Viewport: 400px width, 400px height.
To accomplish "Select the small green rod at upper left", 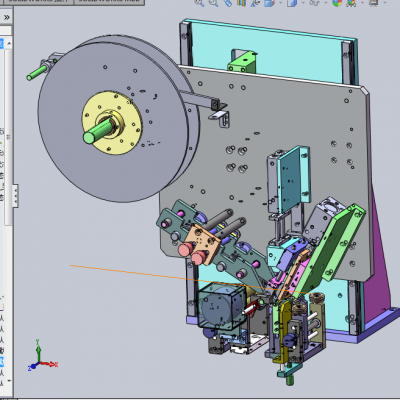I will 37,73.
